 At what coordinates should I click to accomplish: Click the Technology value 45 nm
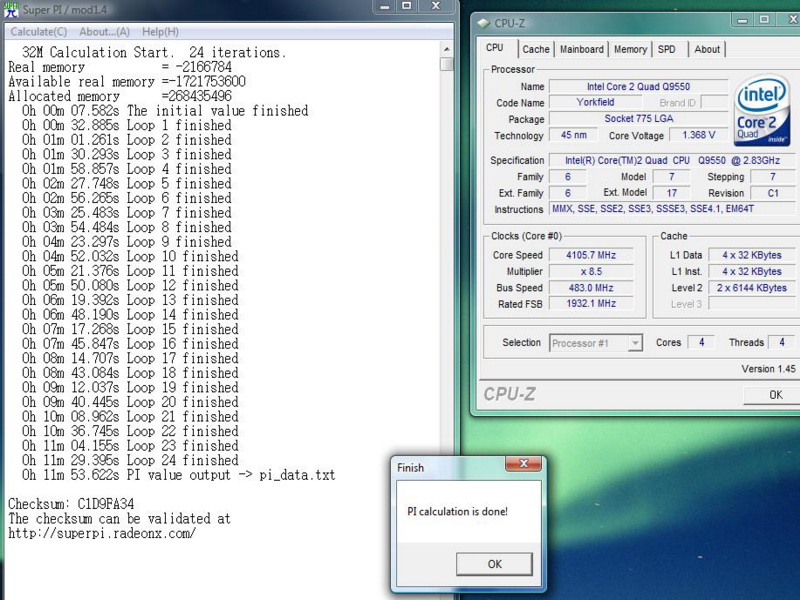click(573, 135)
